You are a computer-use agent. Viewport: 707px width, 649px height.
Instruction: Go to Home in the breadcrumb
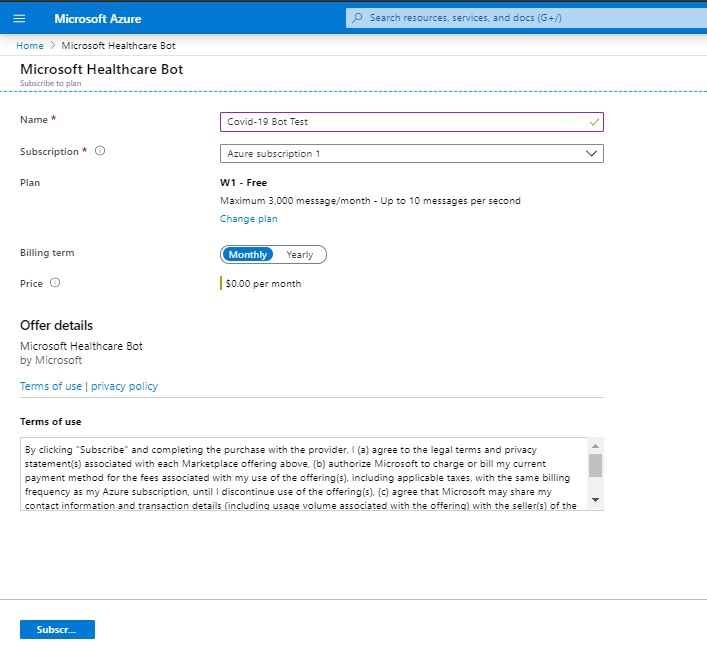pos(30,46)
